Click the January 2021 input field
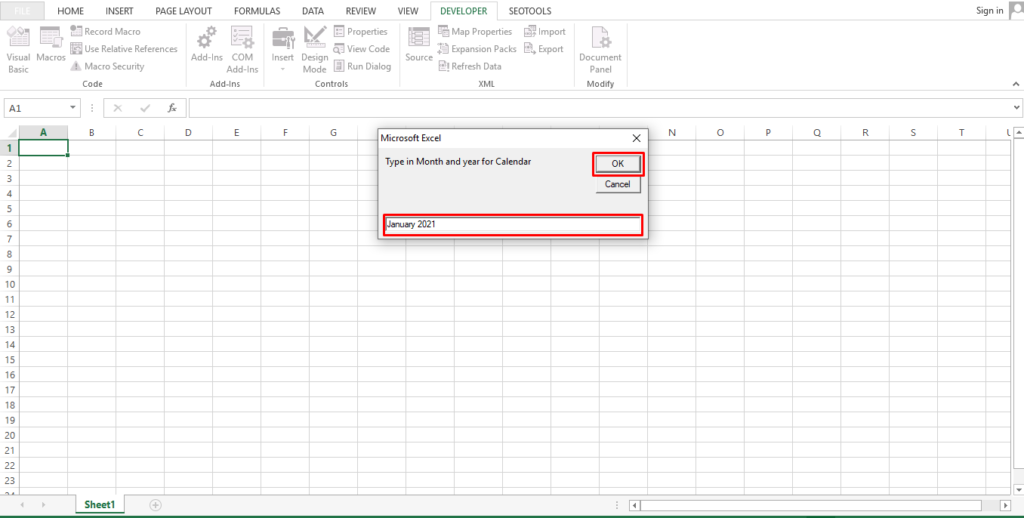This screenshot has width=1024, height=518. (513, 225)
